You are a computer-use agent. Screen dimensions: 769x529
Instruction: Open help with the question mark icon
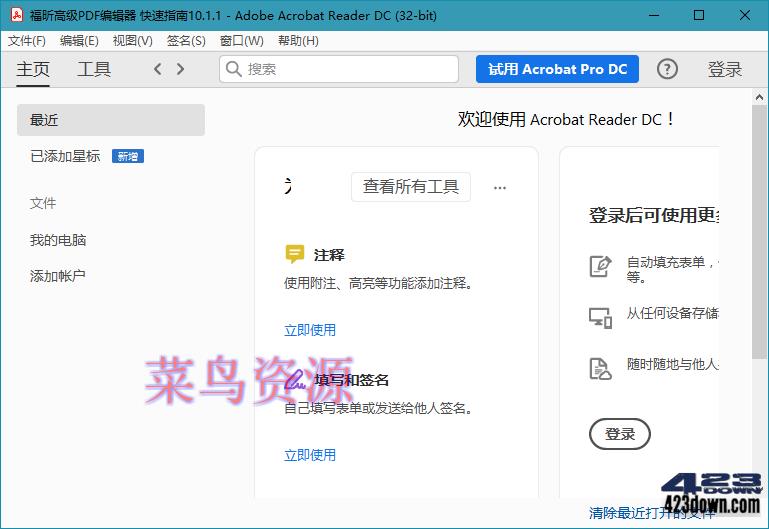tap(667, 69)
